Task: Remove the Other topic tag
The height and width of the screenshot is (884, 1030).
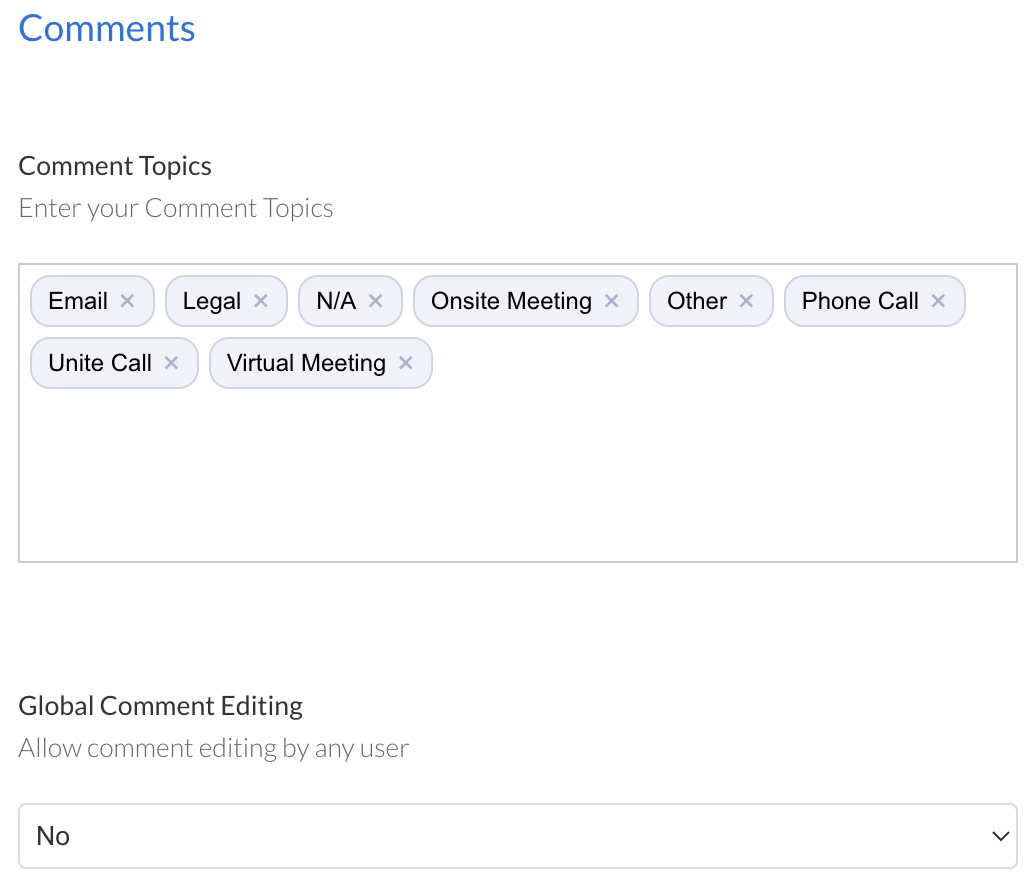Action: coord(745,300)
